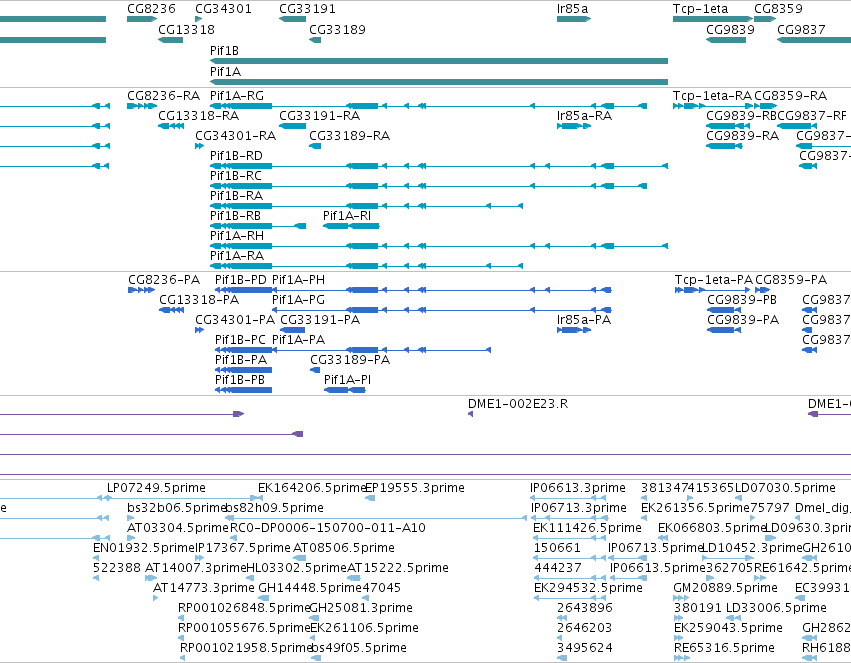Click the CG34301 gene label
The image size is (851, 663).
[x=223, y=9]
